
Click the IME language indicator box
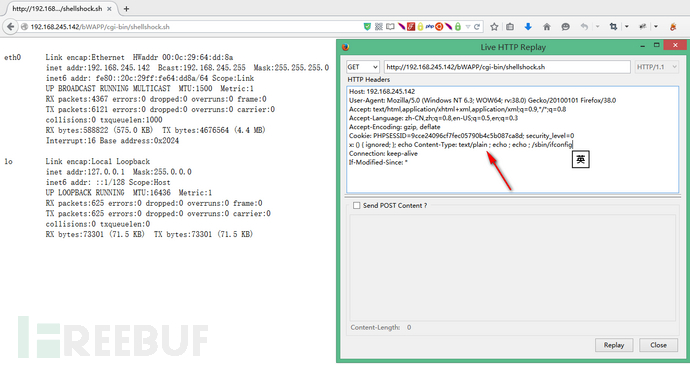580,159
